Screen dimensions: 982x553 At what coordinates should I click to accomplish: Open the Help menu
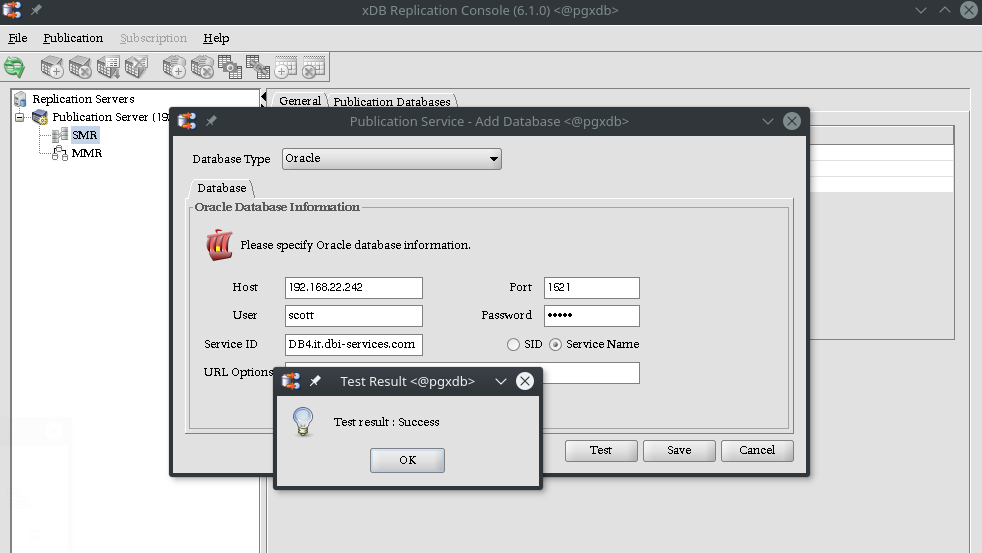(x=216, y=38)
